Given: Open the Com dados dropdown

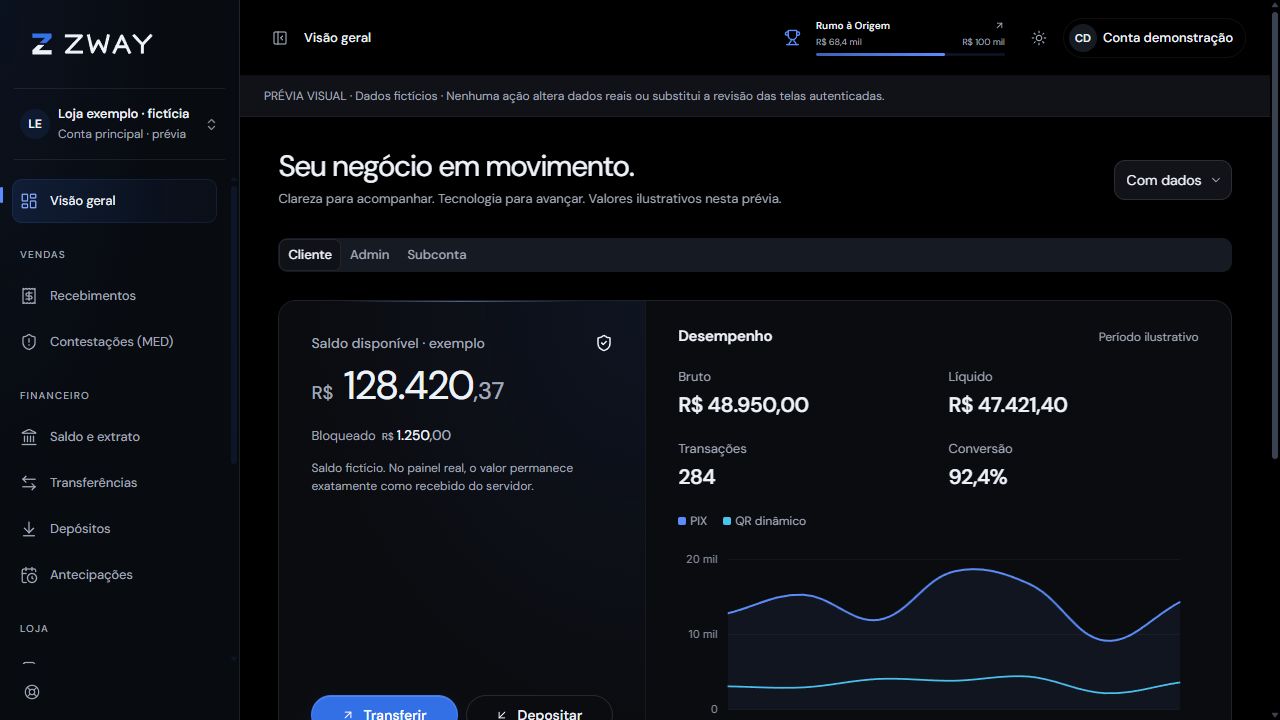Looking at the screenshot, I should tap(1172, 180).
